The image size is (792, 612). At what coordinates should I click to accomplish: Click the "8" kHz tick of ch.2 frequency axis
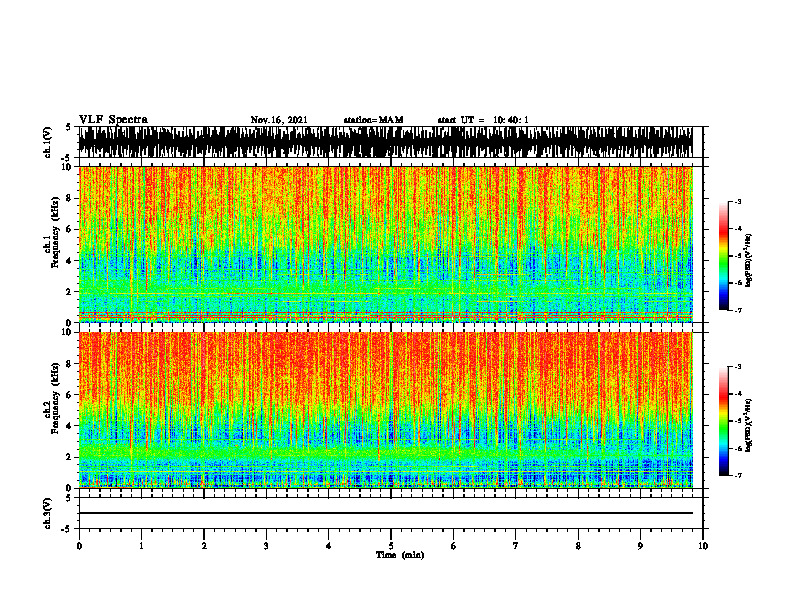coord(69,364)
